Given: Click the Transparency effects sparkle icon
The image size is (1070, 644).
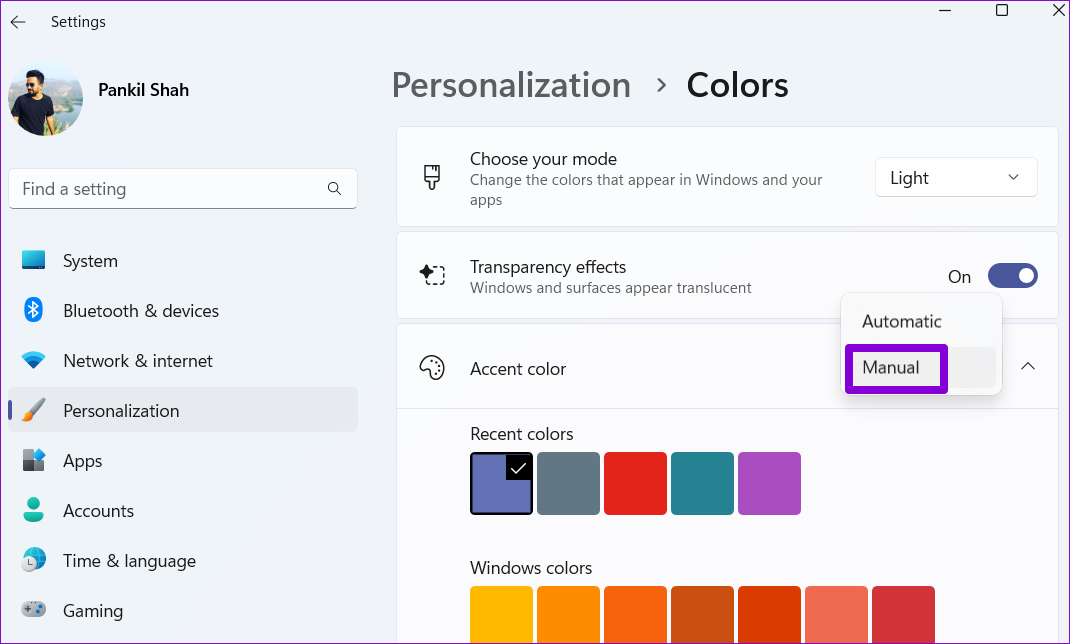Looking at the screenshot, I should 432,275.
